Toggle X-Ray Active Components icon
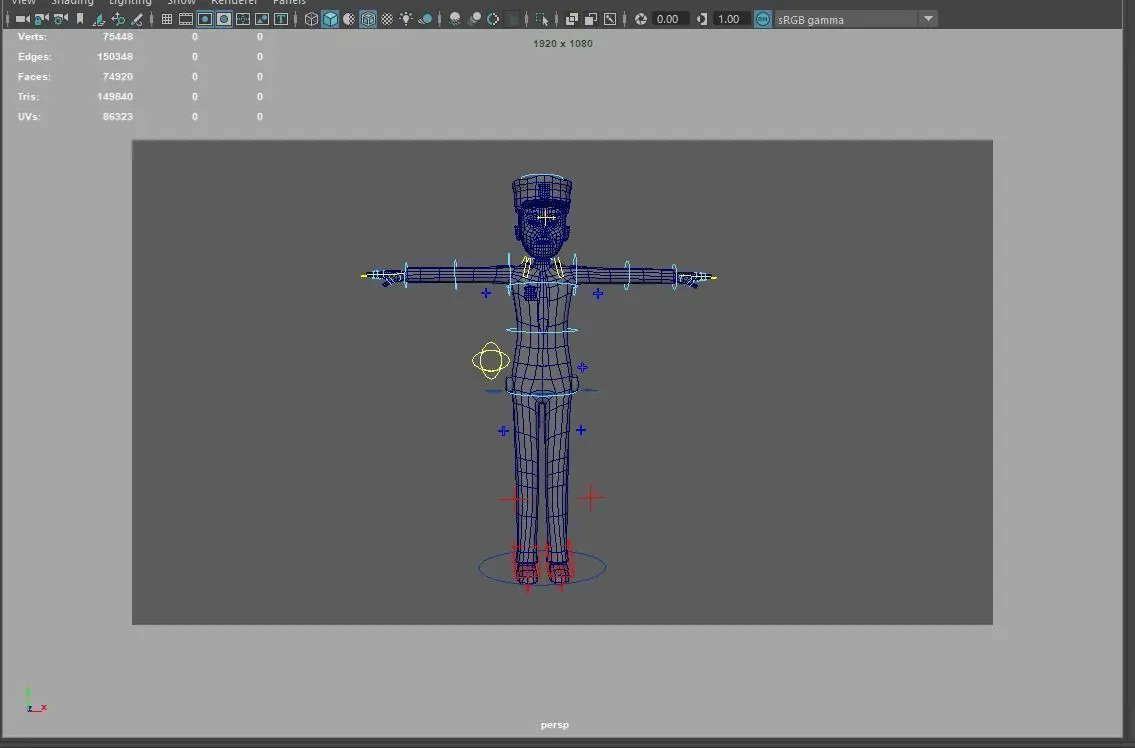 [591, 20]
